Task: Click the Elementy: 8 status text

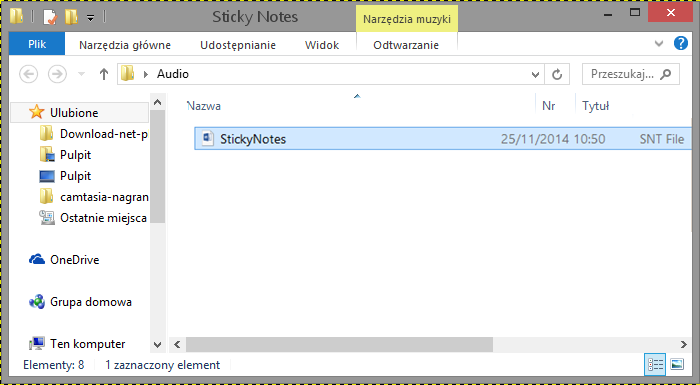Action: pyautogui.click(x=54, y=365)
